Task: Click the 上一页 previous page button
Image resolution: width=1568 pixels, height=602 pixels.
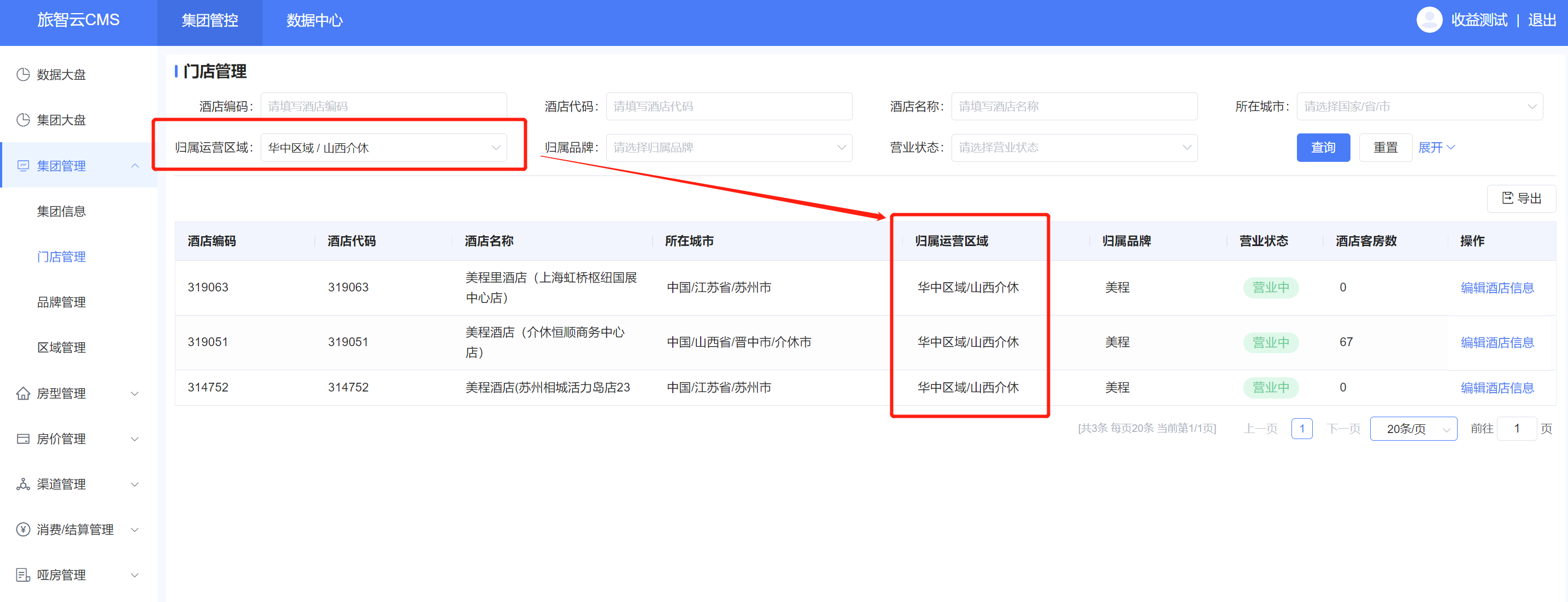Action: click(x=1260, y=429)
